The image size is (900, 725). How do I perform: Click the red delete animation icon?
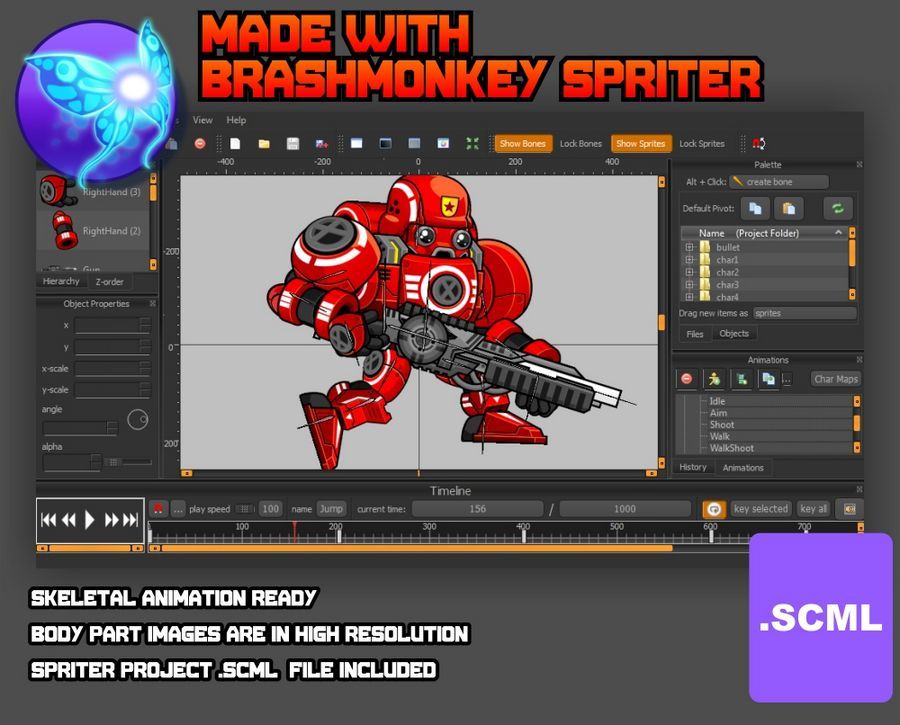tap(686, 379)
